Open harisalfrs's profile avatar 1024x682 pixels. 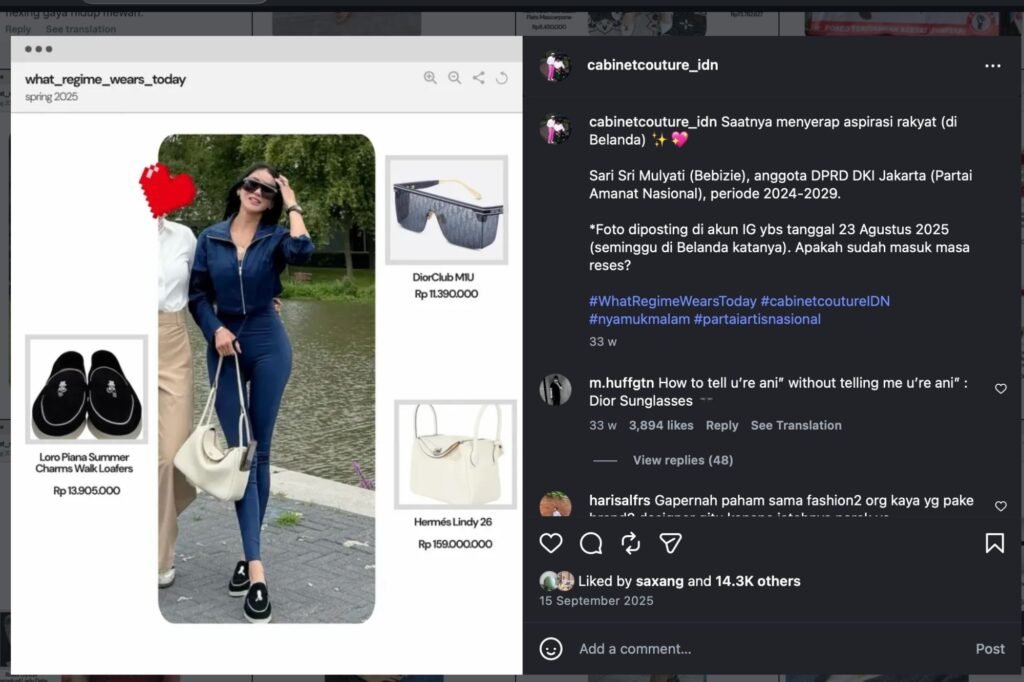click(x=555, y=504)
